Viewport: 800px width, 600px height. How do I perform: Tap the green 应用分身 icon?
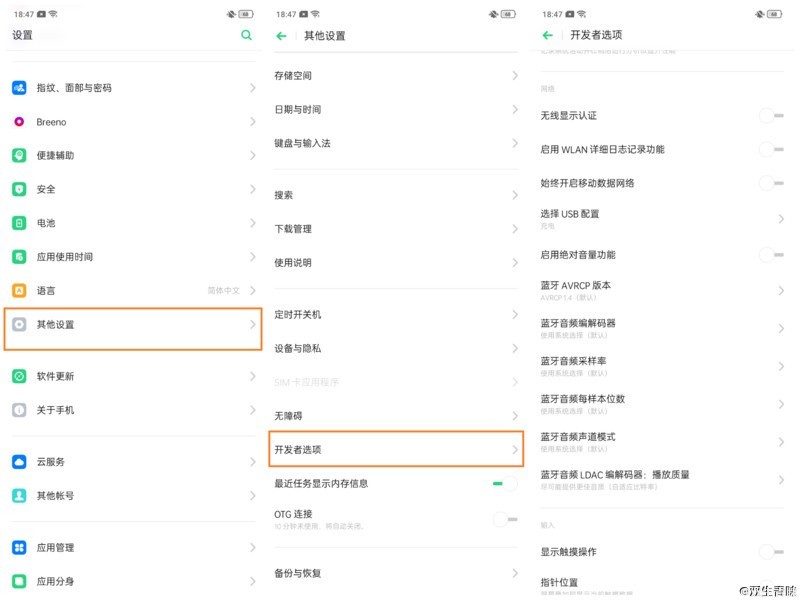point(19,581)
